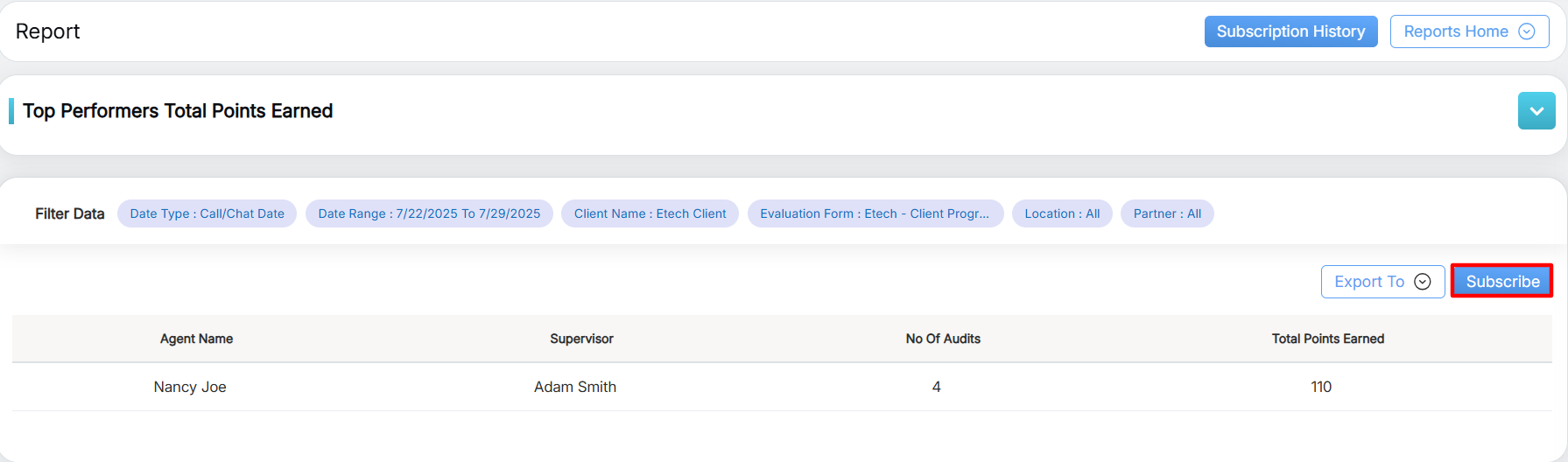The width and height of the screenshot is (1568, 462).
Task: Click supervisor Adam Smith cell
Action: tap(575, 387)
